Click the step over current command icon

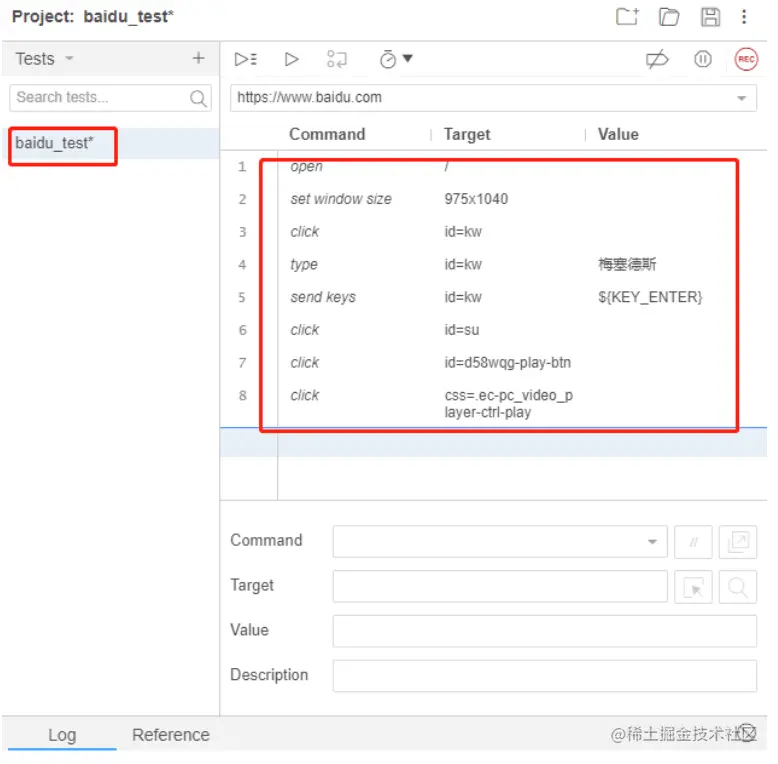(x=337, y=59)
